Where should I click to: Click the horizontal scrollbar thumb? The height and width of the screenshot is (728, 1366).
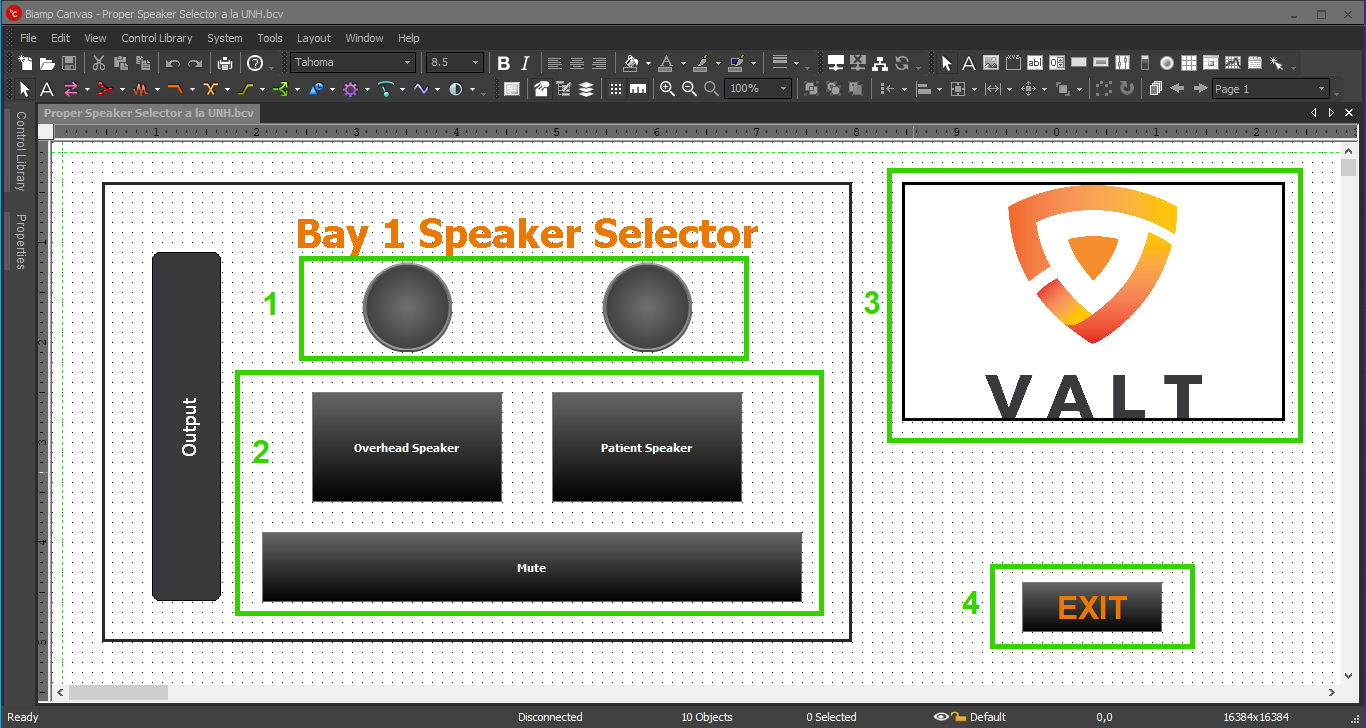click(x=118, y=692)
